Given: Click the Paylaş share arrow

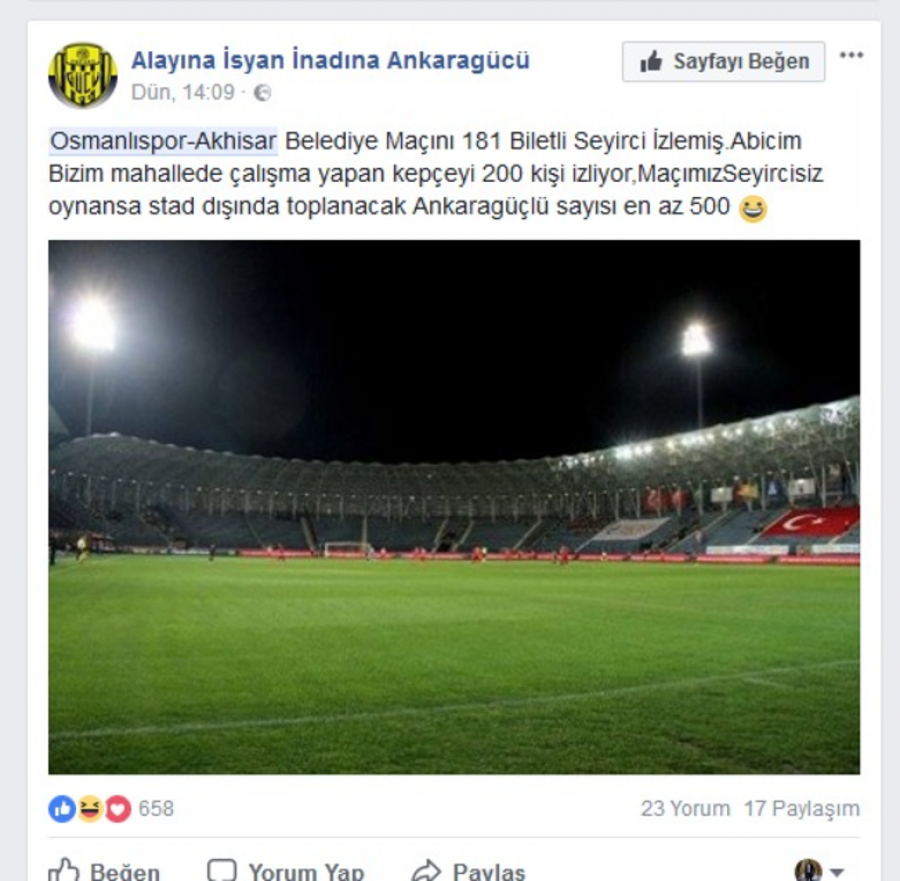Looking at the screenshot, I should pyautogui.click(x=426, y=871).
